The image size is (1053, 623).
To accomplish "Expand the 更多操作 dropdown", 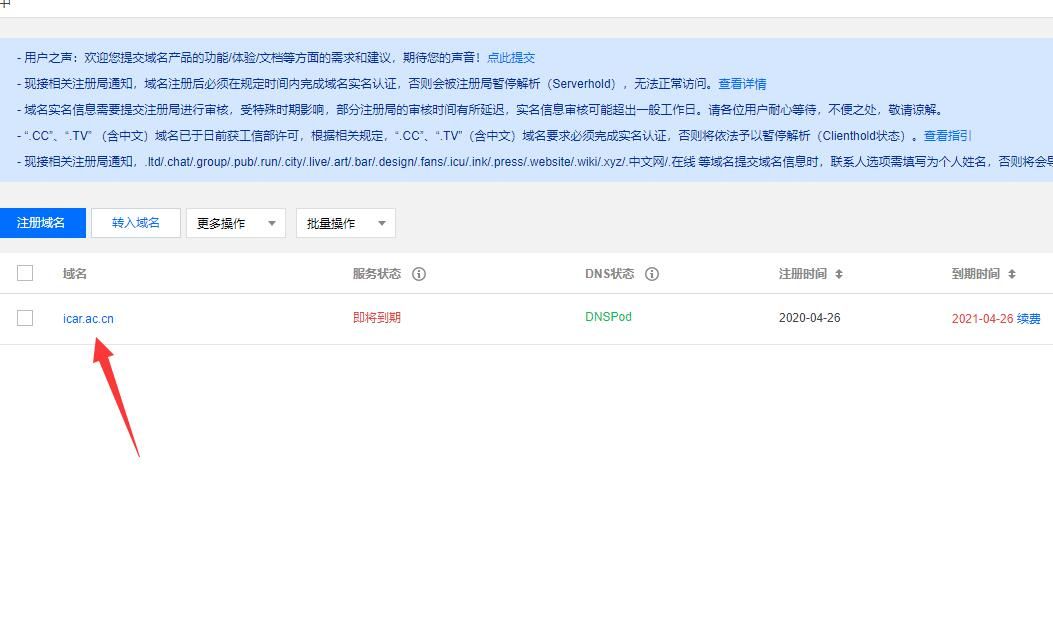I will click(x=235, y=223).
